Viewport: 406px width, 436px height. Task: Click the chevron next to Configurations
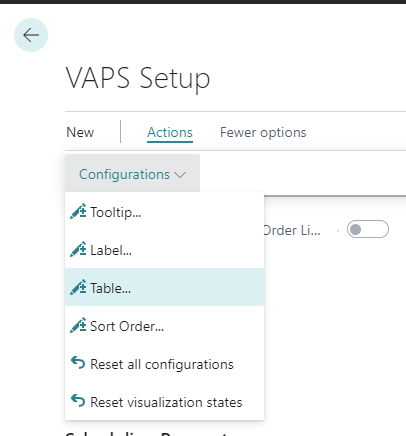click(180, 175)
